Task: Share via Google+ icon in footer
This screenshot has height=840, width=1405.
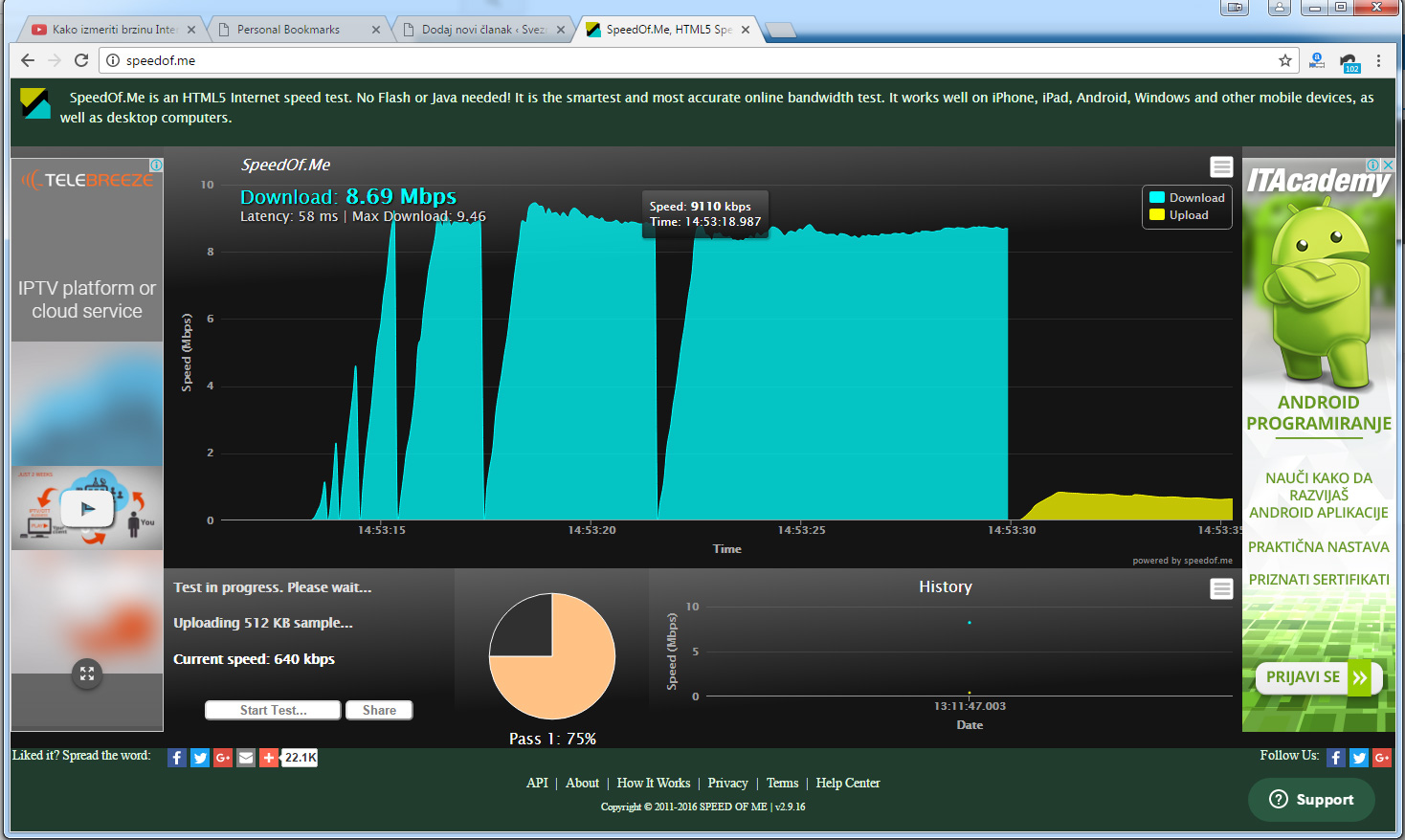Action: click(x=223, y=758)
